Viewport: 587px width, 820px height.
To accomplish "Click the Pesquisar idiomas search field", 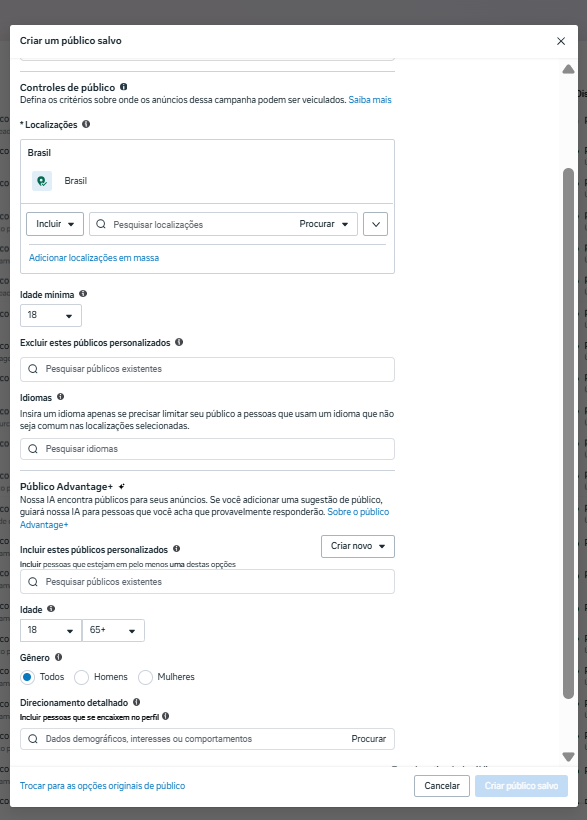I will [207, 449].
